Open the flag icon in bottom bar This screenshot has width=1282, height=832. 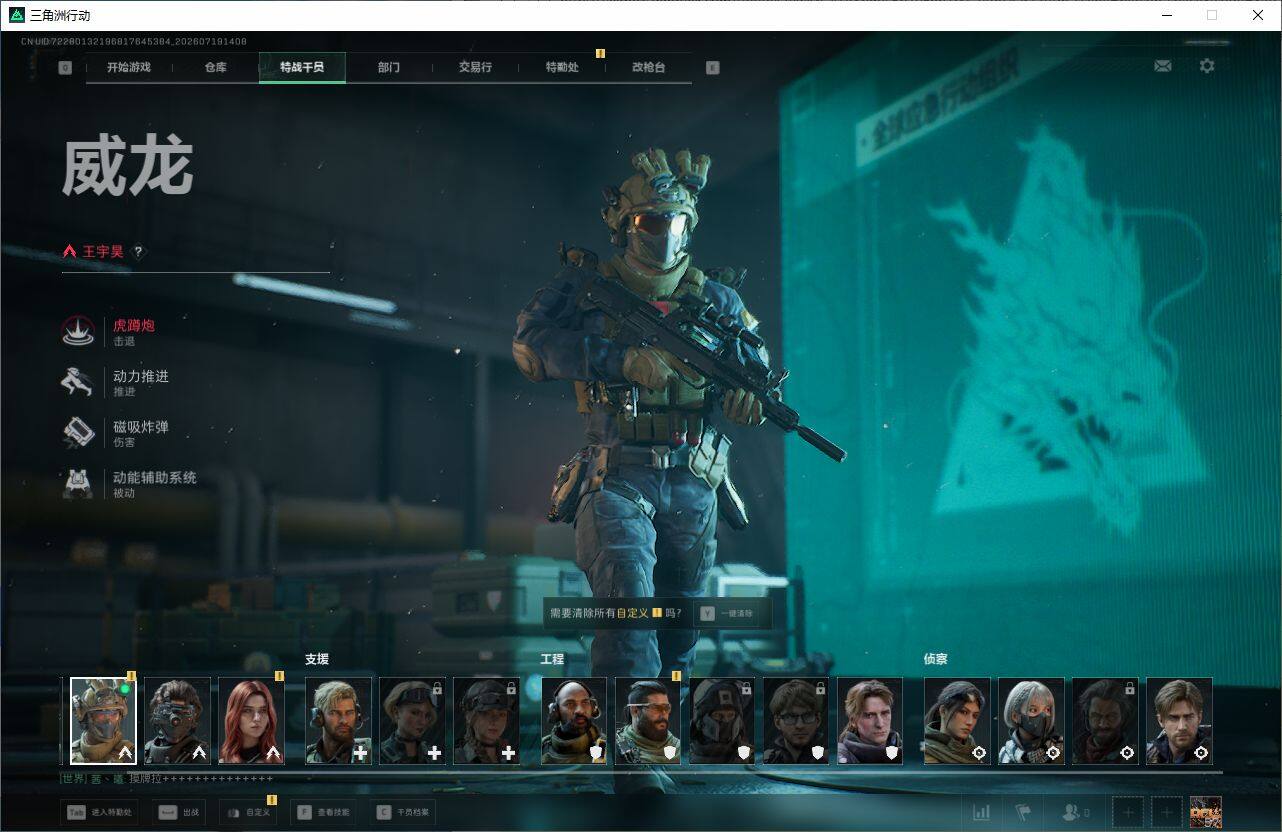point(1023,812)
